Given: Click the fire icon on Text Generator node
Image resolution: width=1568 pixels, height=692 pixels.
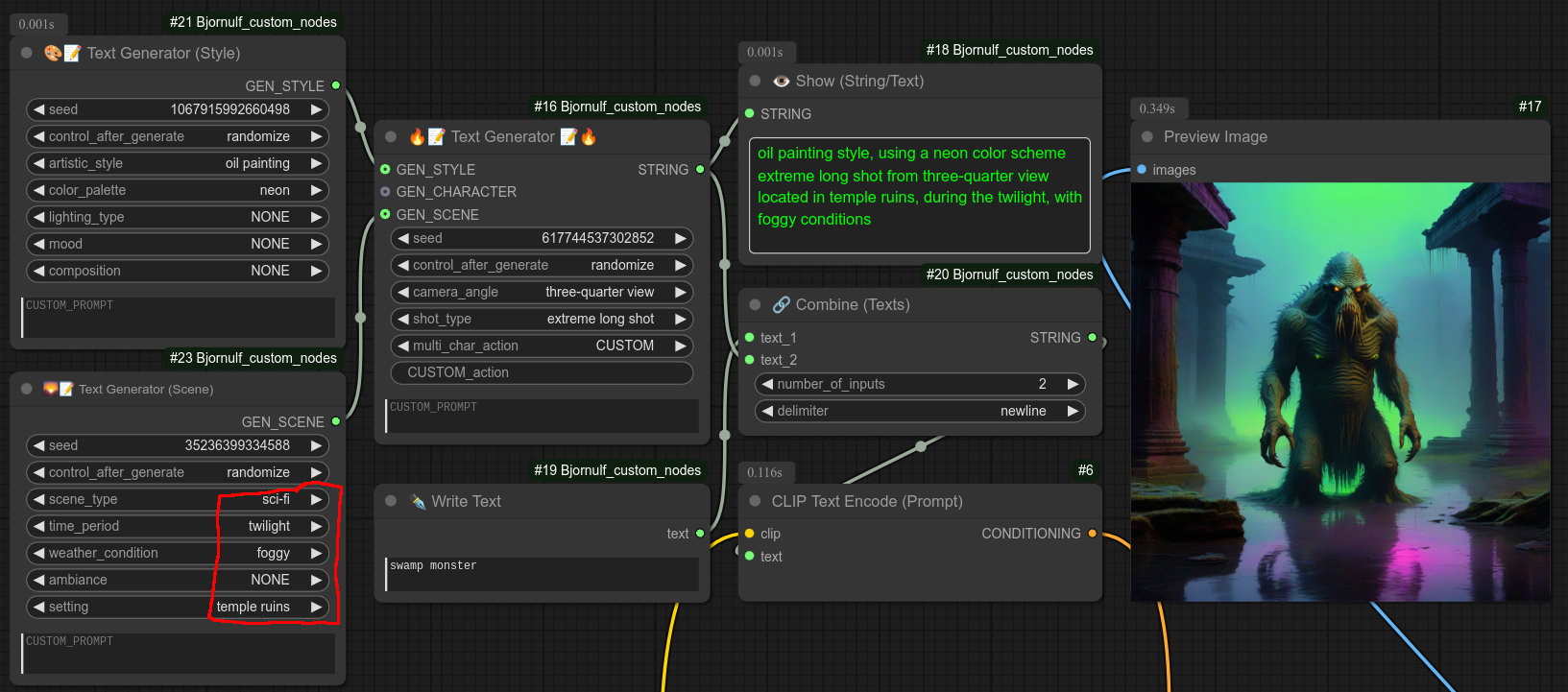Looking at the screenshot, I should click(x=417, y=137).
